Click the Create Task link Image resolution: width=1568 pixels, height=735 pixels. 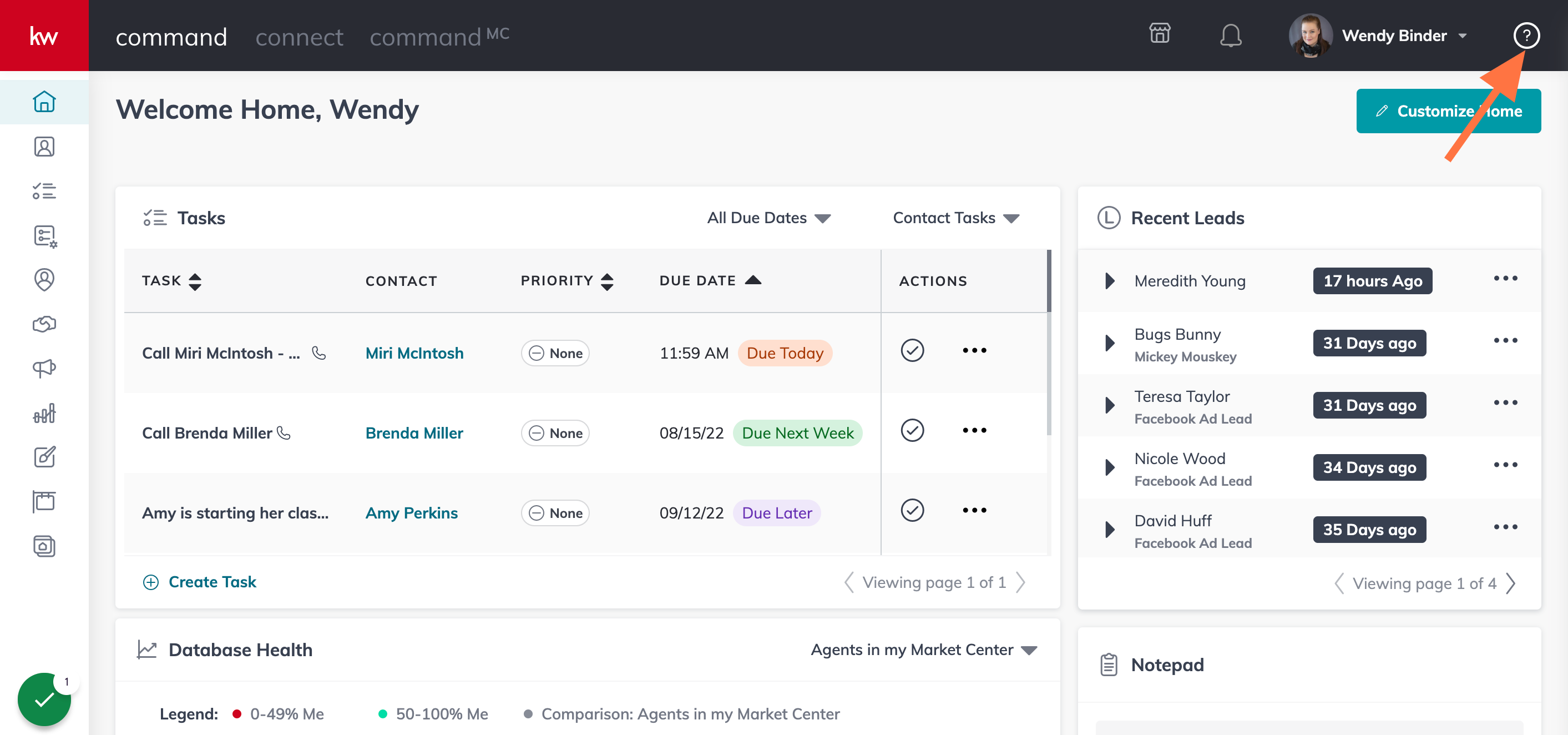[199, 582]
